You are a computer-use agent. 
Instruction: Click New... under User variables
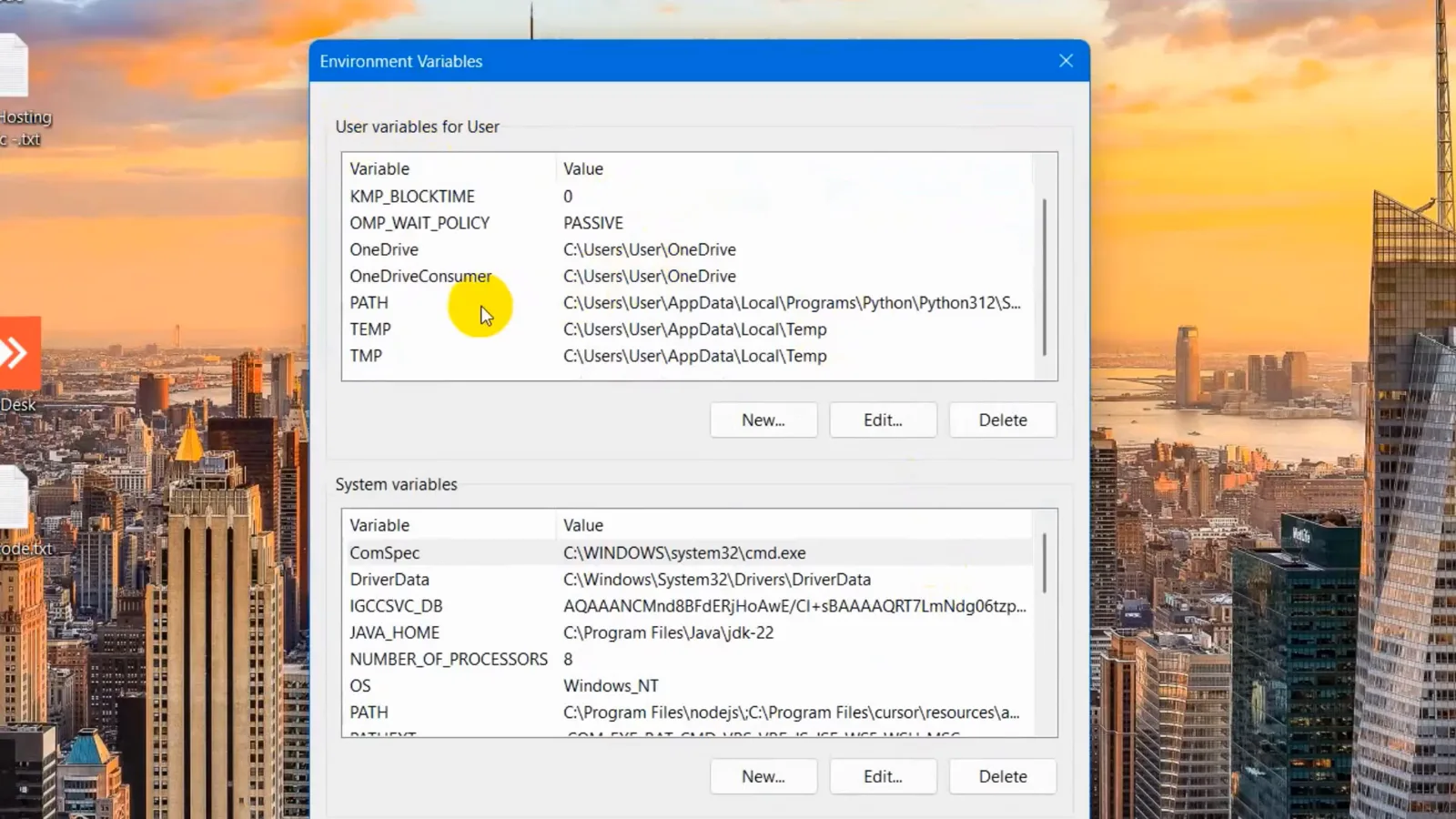click(x=763, y=420)
